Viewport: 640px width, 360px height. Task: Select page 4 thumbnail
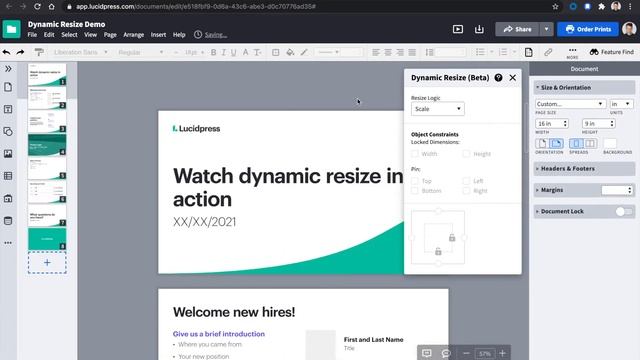pyautogui.click(x=47, y=145)
